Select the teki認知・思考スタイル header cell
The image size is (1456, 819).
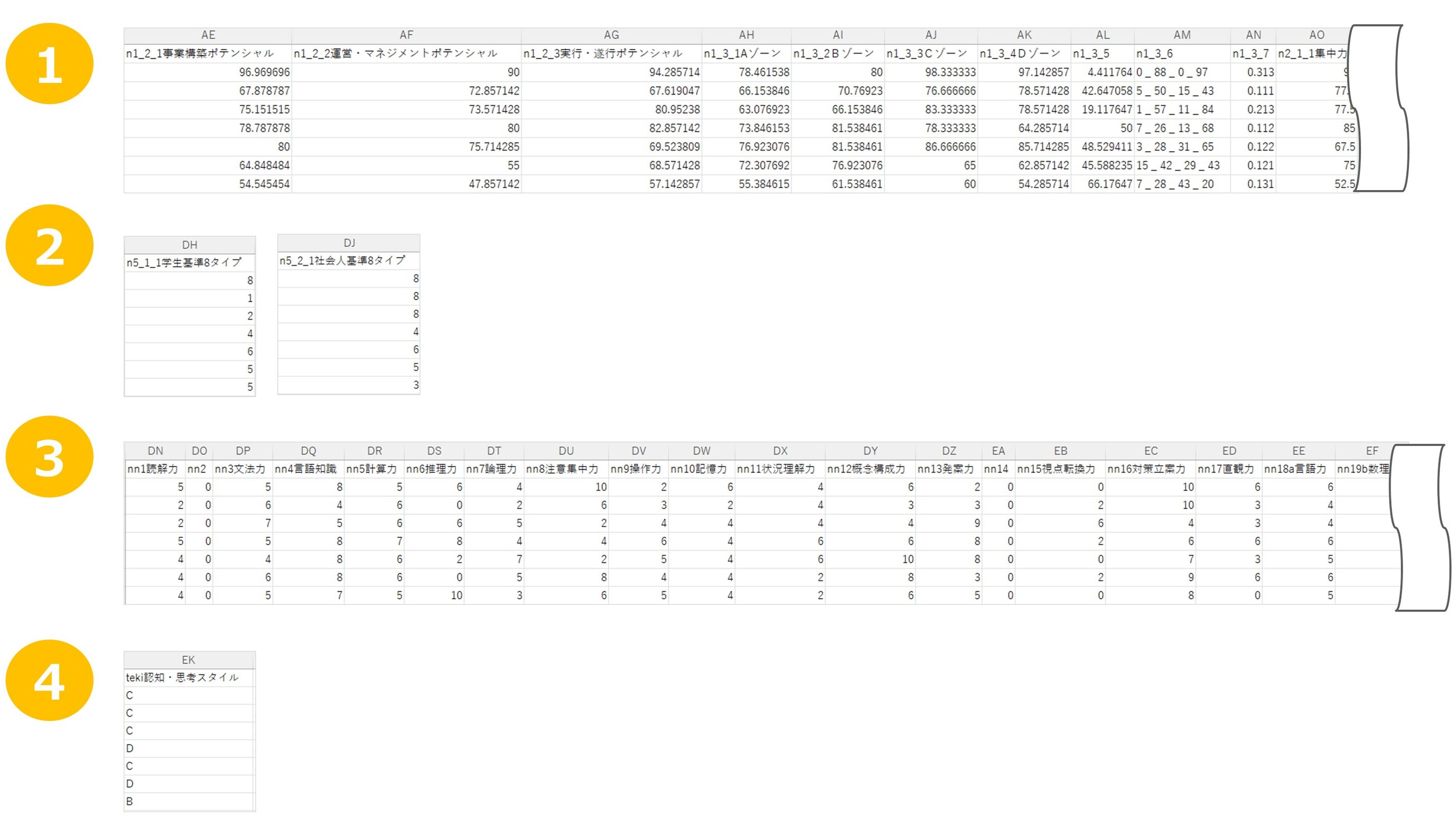pyautogui.click(x=189, y=677)
